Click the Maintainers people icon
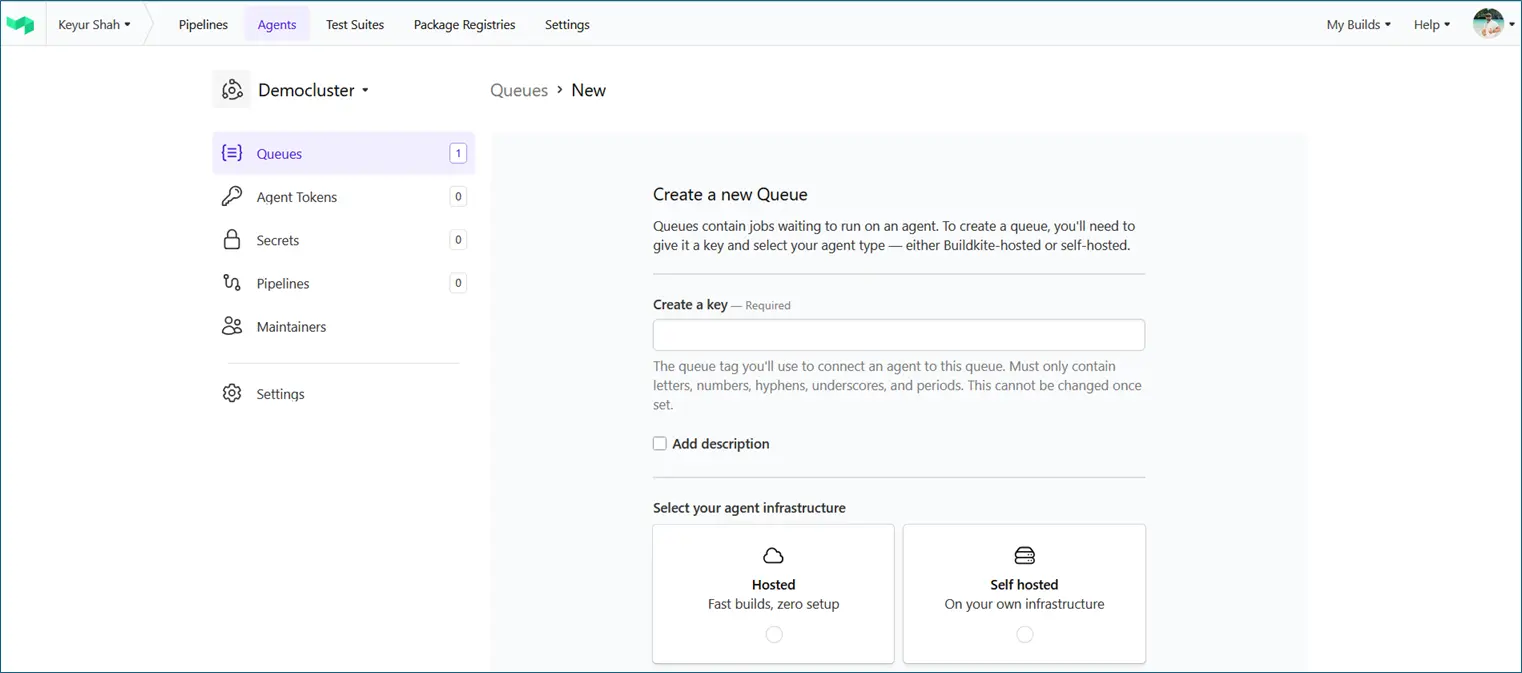The width and height of the screenshot is (1522, 673). pos(232,326)
